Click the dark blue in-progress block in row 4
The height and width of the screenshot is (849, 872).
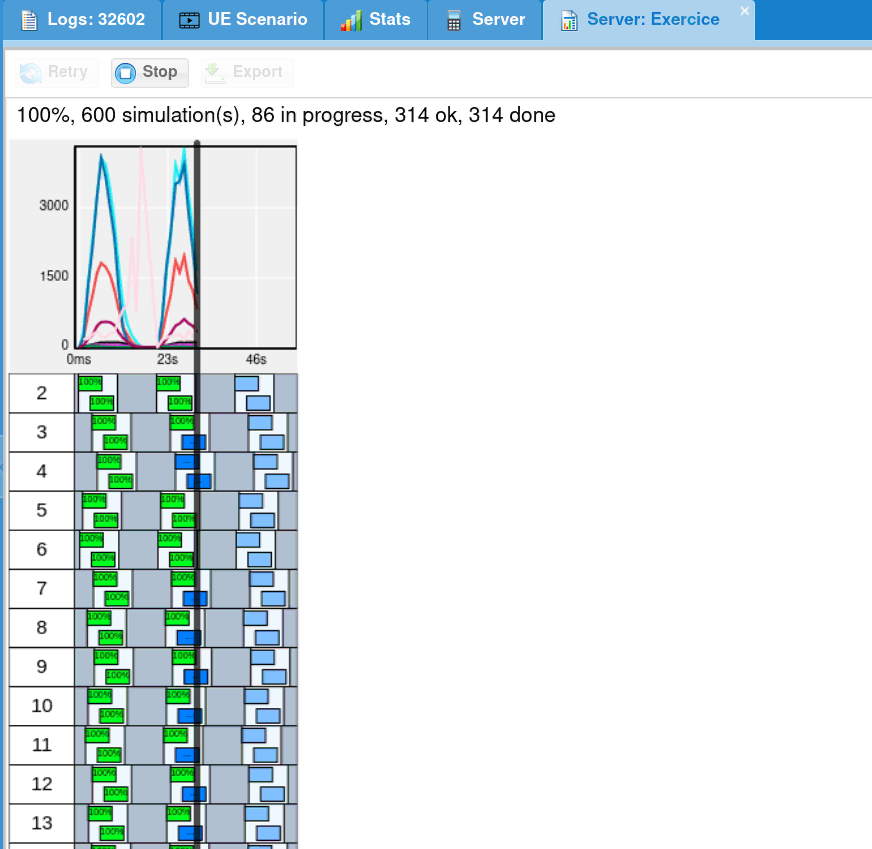(186, 461)
